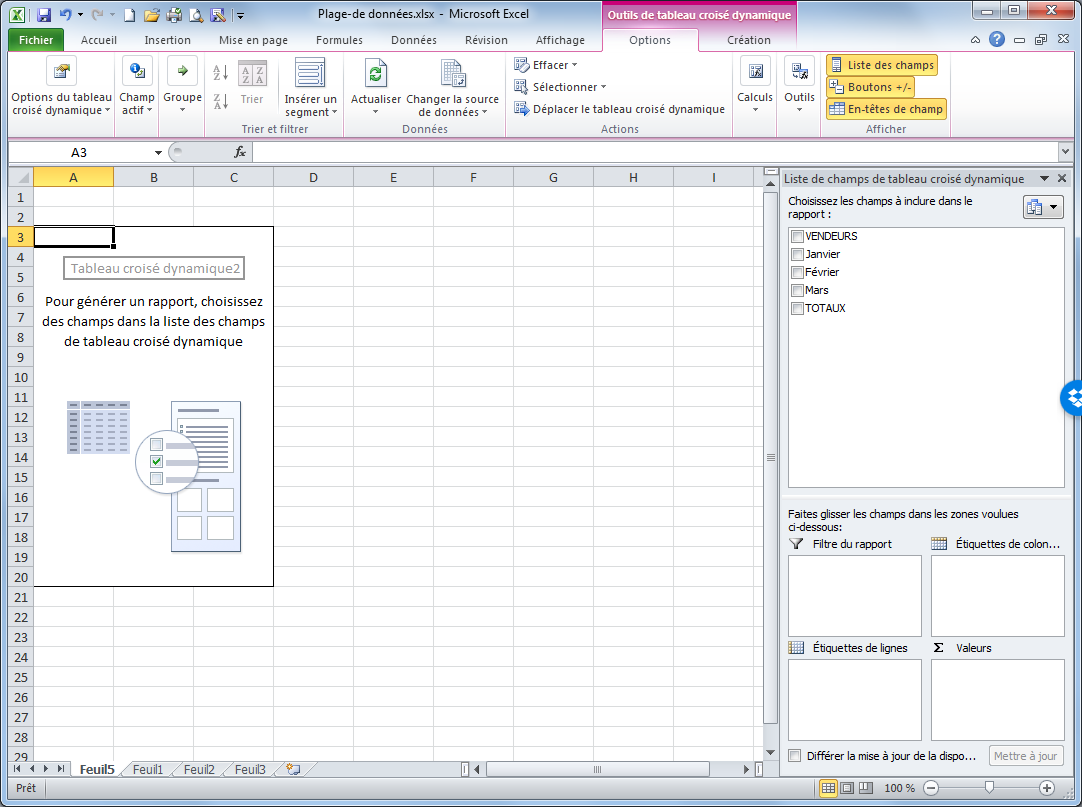Click the quick print printer icon
Screen dimensions: 1082x807
tap(174, 14)
